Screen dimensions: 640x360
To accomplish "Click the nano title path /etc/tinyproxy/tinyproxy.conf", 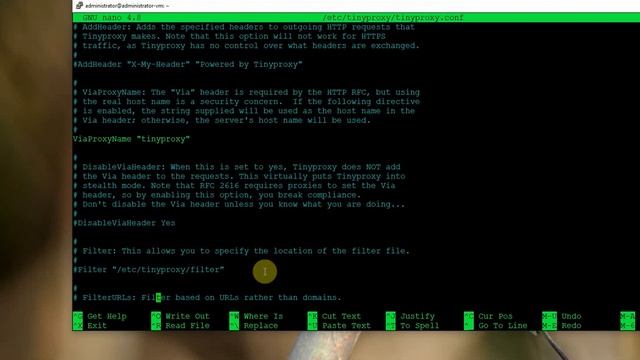I will (x=393, y=18).
